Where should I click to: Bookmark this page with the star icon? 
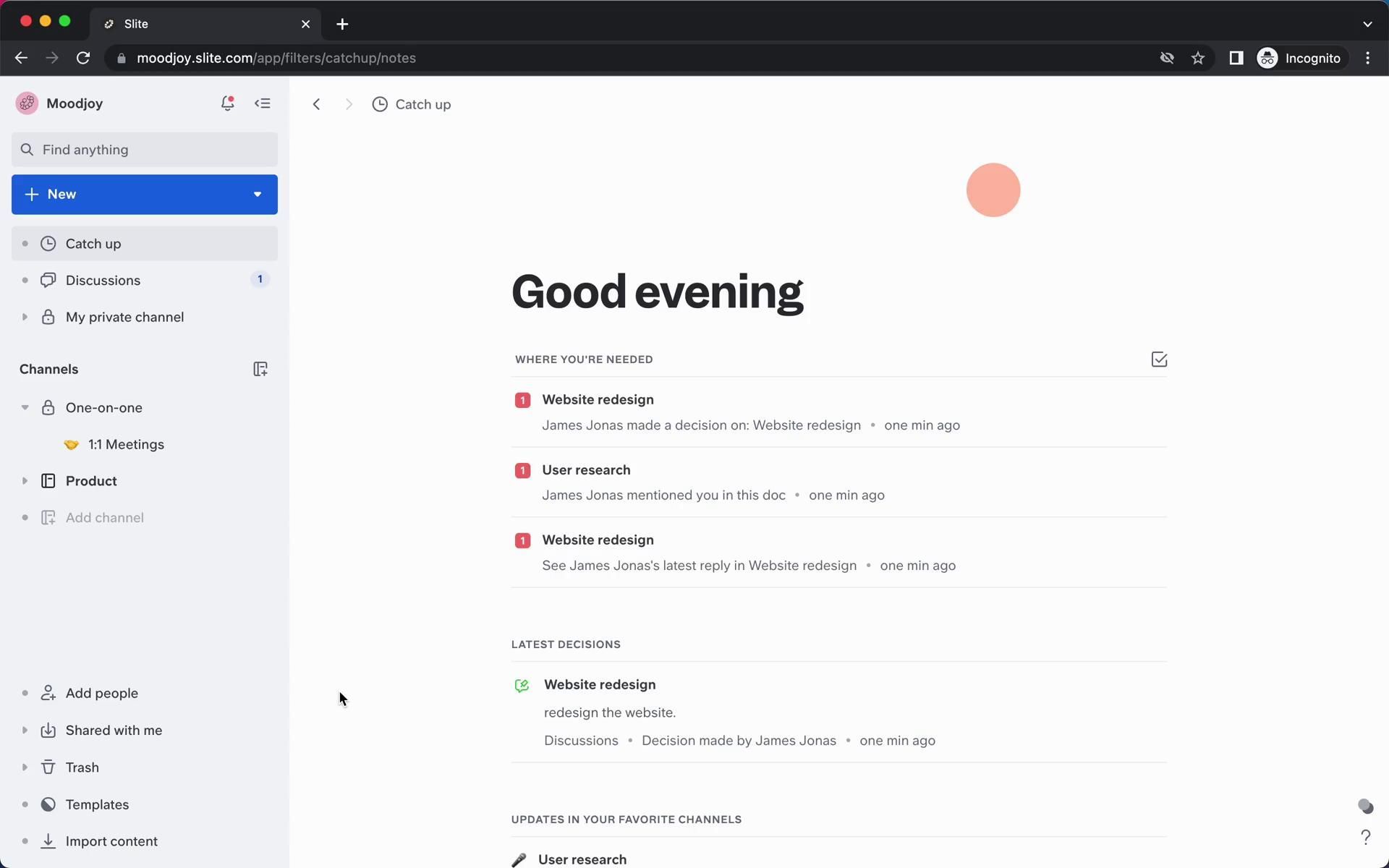1198,58
